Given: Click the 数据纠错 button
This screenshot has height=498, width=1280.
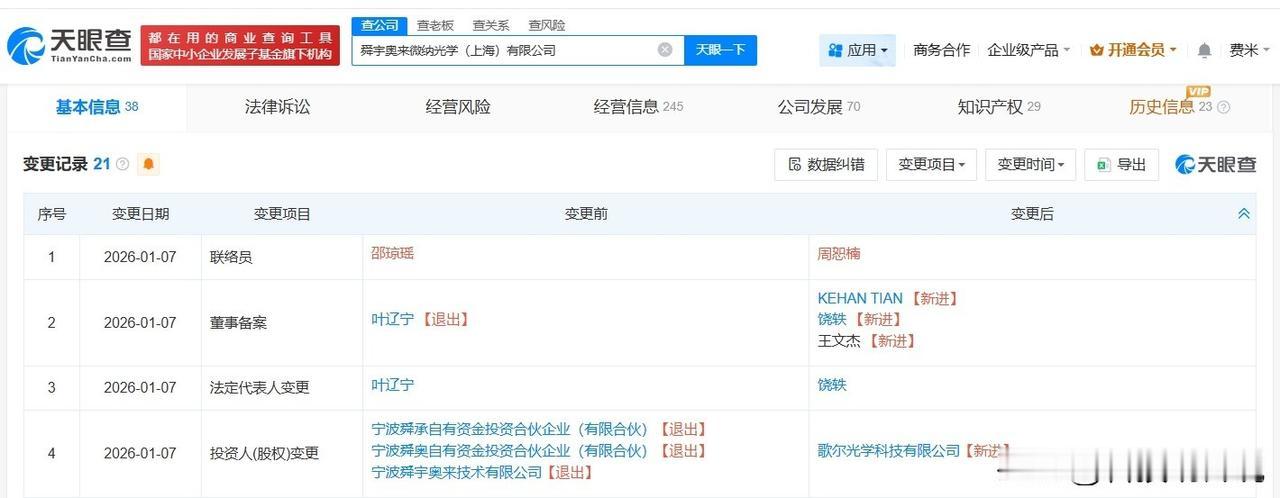Looking at the screenshot, I should [826, 164].
